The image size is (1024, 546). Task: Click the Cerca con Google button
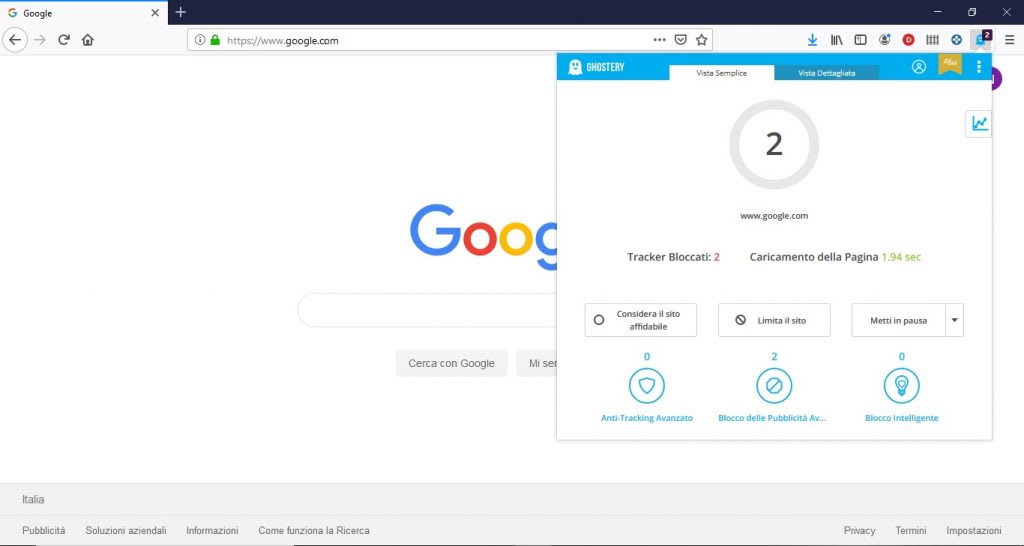[451, 363]
